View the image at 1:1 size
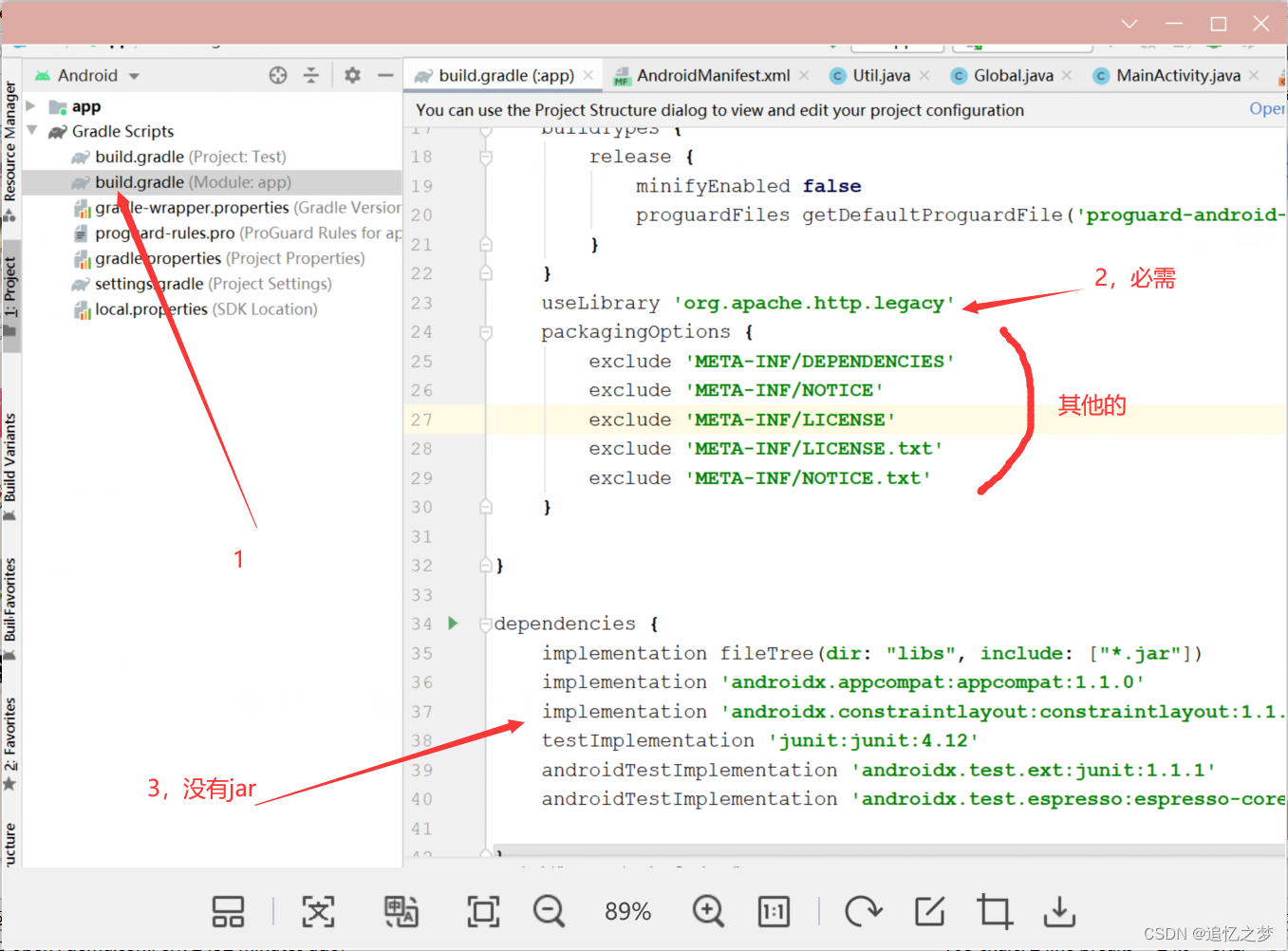The width and height of the screenshot is (1288, 951). (x=774, y=911)
